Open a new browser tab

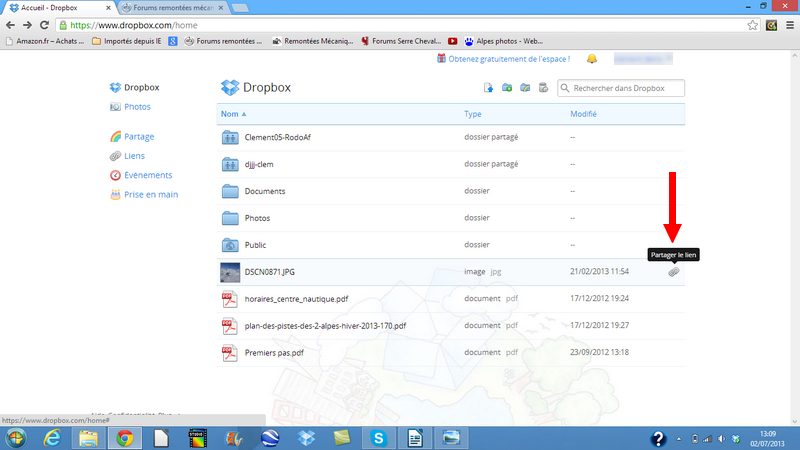click(x=240, y=8)
